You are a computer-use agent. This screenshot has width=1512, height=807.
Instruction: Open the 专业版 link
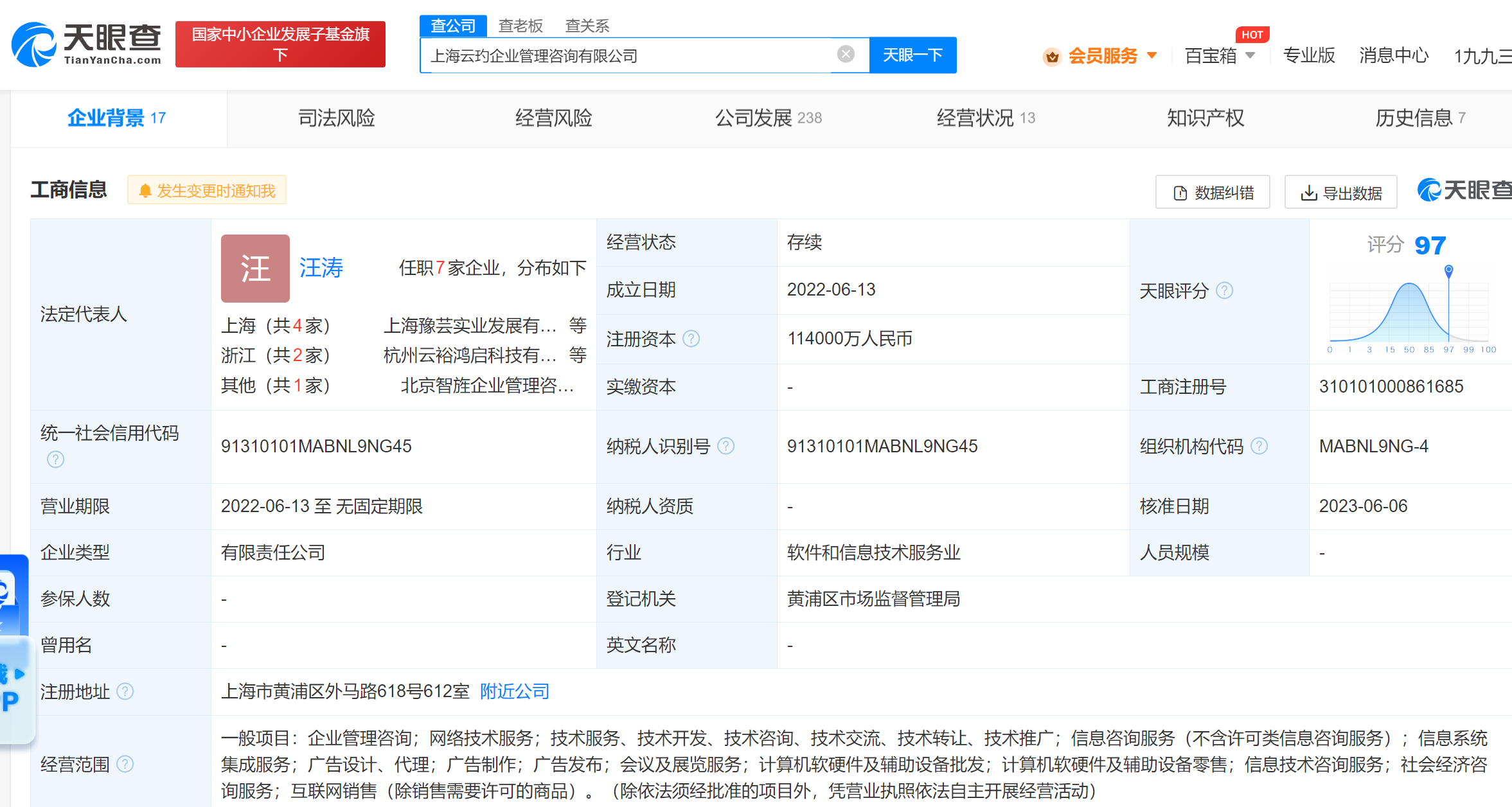1309,56
